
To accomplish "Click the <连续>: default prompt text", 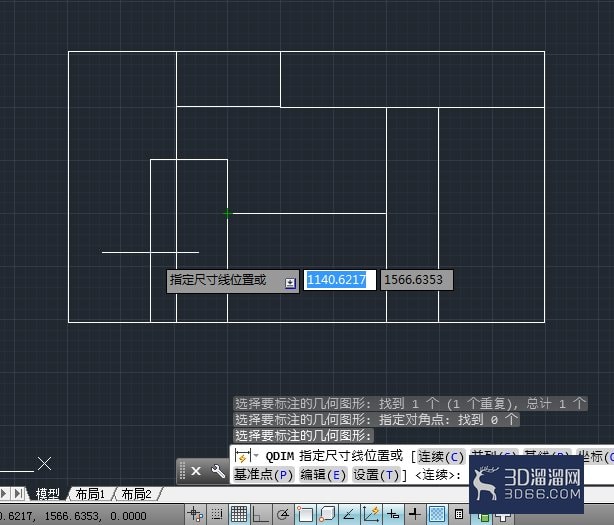I will (438, 475).
